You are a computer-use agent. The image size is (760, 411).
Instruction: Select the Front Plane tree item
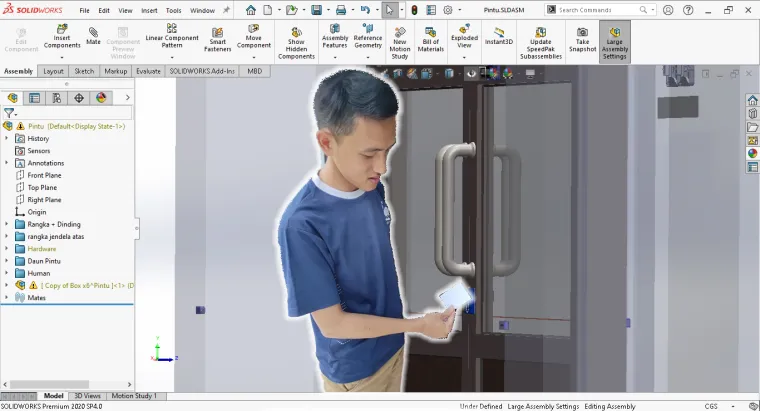click(44, 175)
